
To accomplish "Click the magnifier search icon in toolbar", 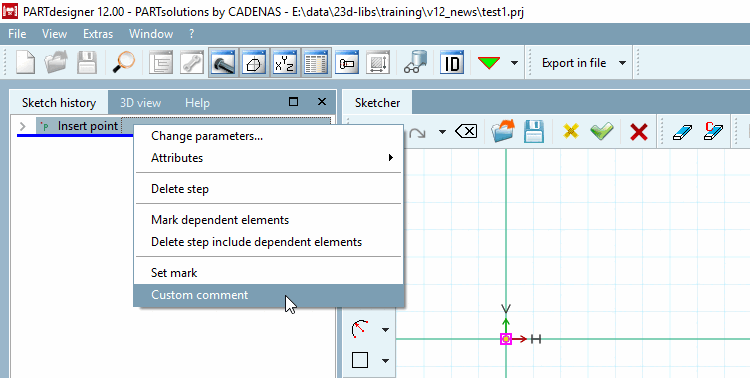I will 123,63.
